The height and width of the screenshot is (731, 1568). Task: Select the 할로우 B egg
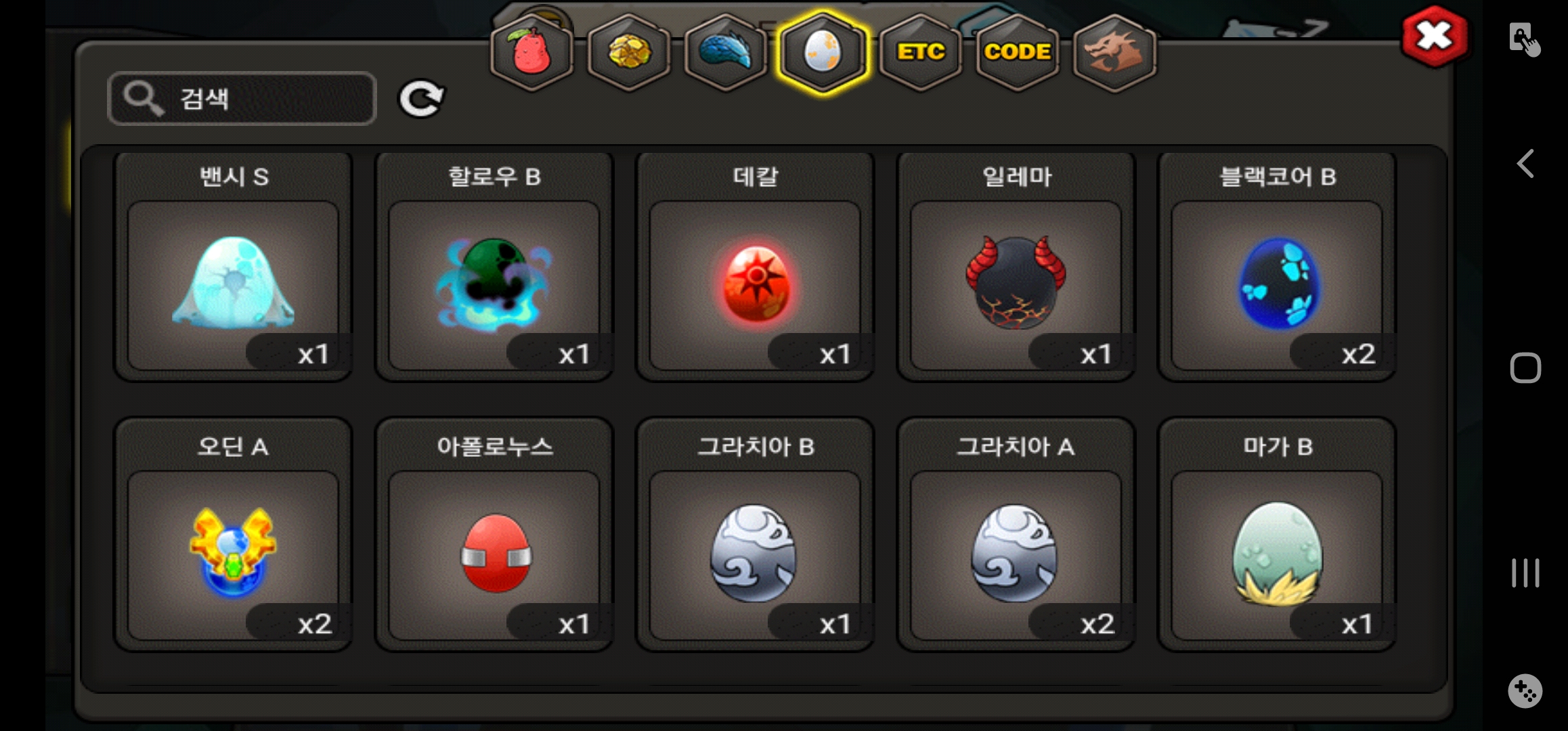pyautogui.click(x=494, y=267)
